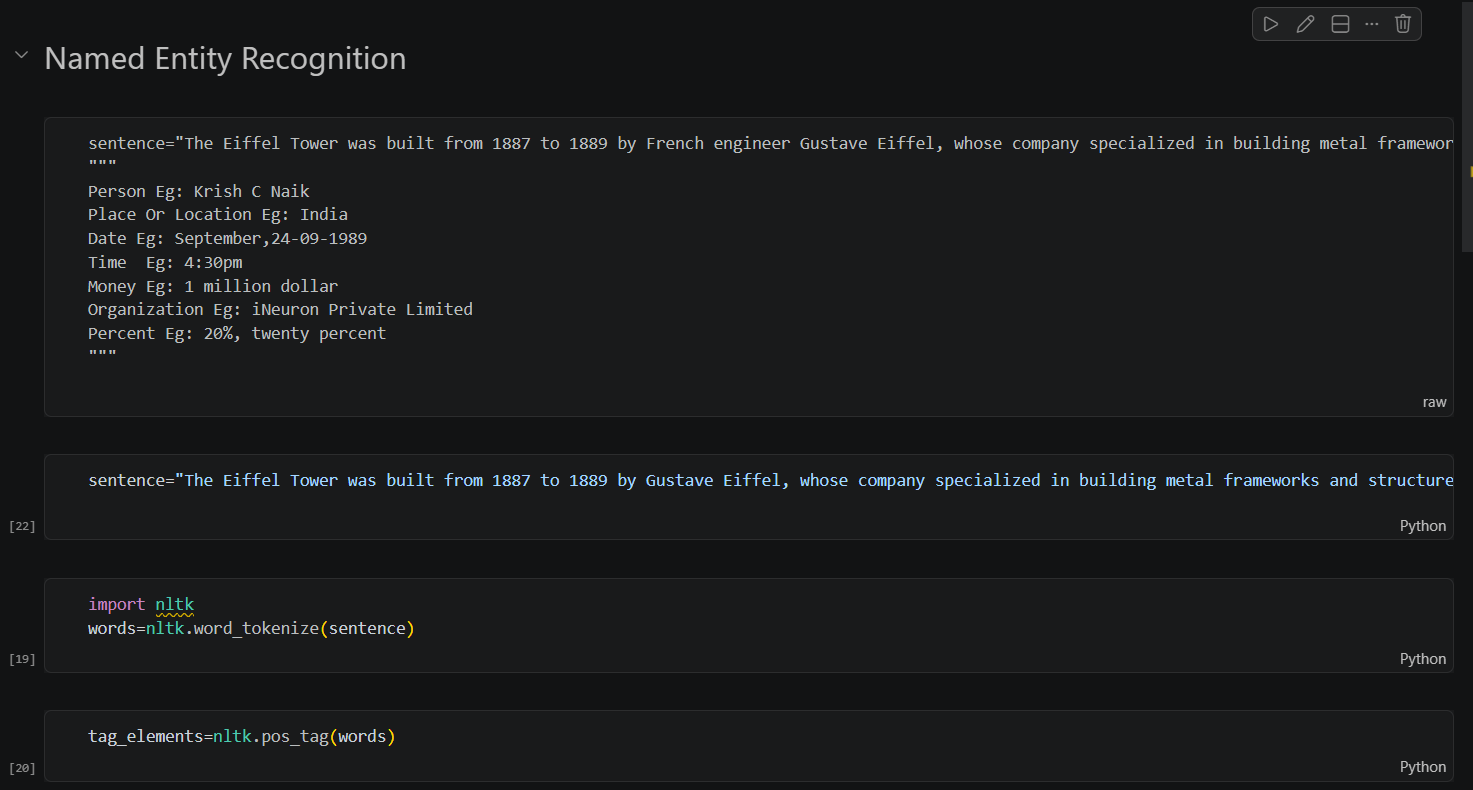Viewport: 1473px width, 790px height.
Task: Click execution count [19] label
Action: [x=22, y=659]
